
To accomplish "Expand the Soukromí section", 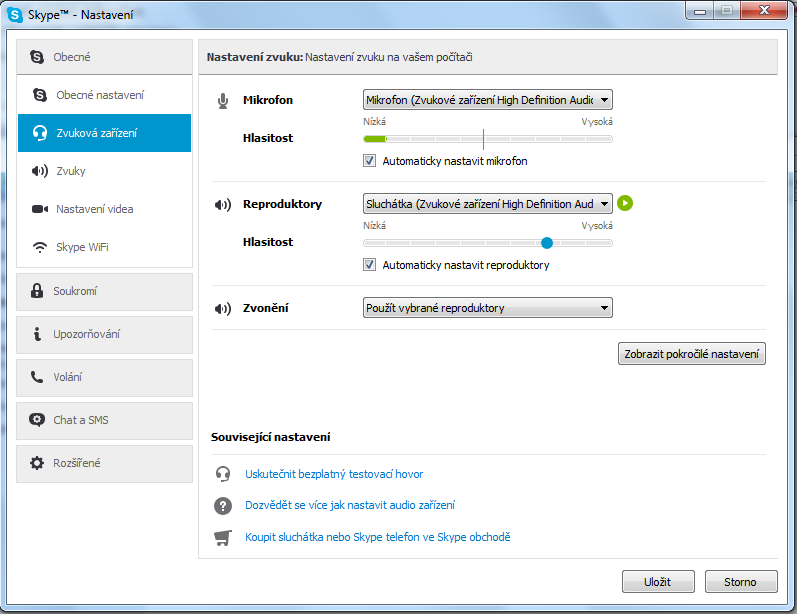I will (x=104, y=292).
